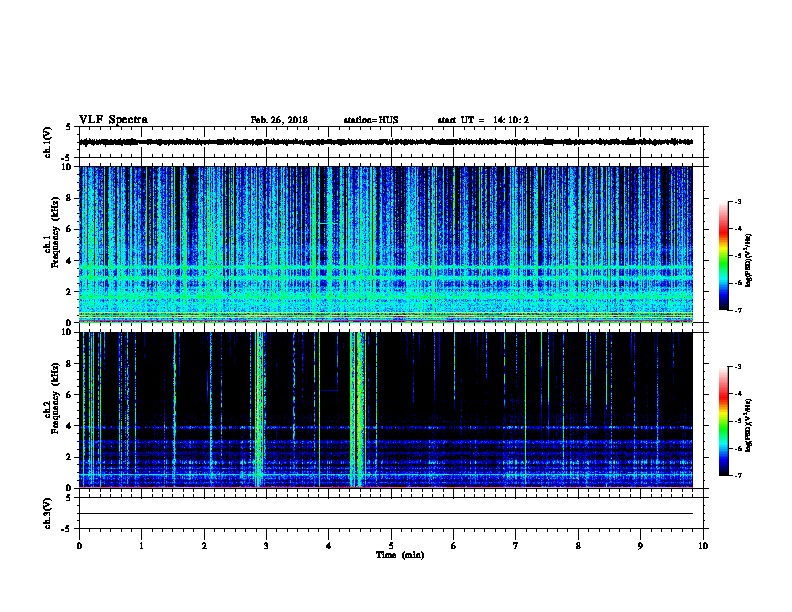Click the "1" tick on the time axis
Image resolution: width=792 pixels, height=612 pixels.
[141, 546]
